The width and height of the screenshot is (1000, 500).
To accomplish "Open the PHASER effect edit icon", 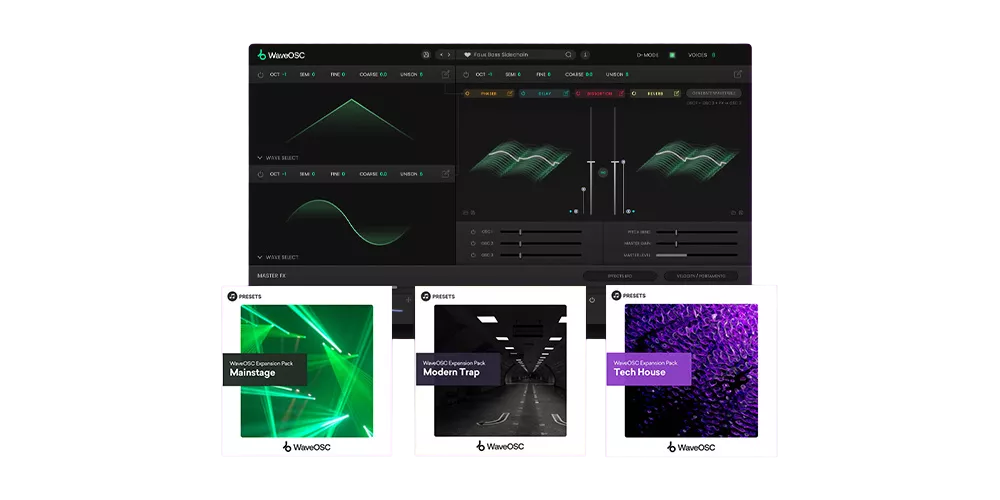I will [x=510, y=93].
